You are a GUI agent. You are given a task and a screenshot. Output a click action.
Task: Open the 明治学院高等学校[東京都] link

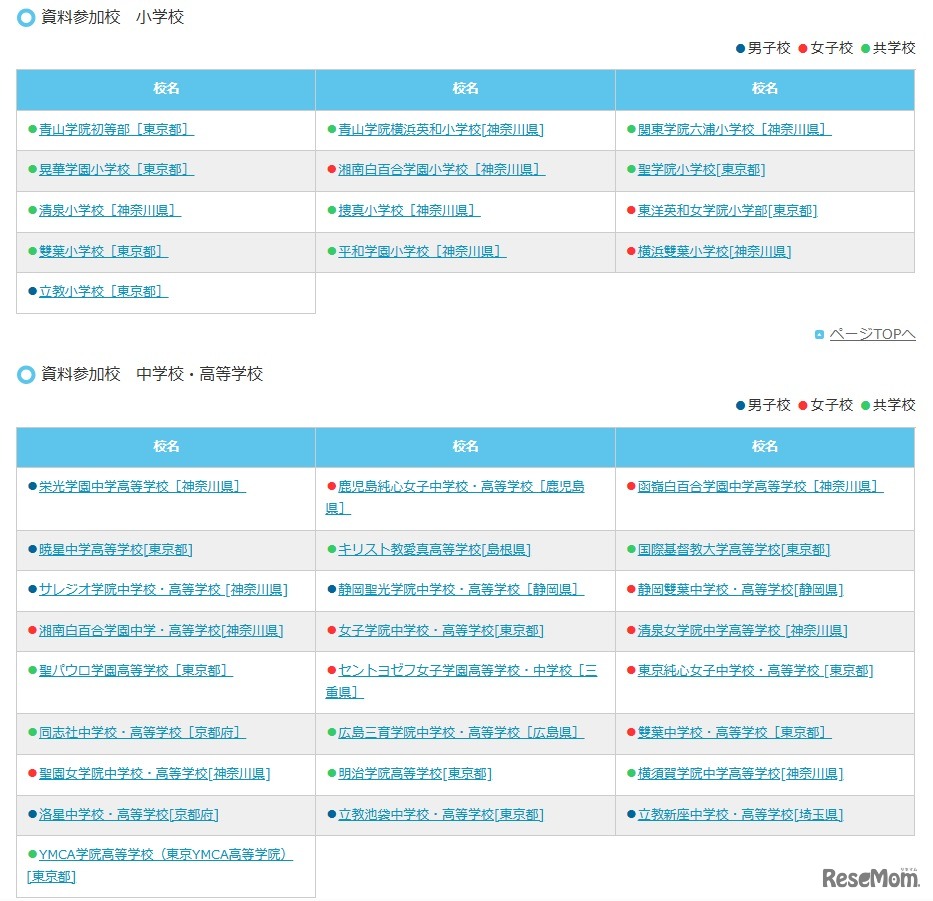tap(411, 773)
